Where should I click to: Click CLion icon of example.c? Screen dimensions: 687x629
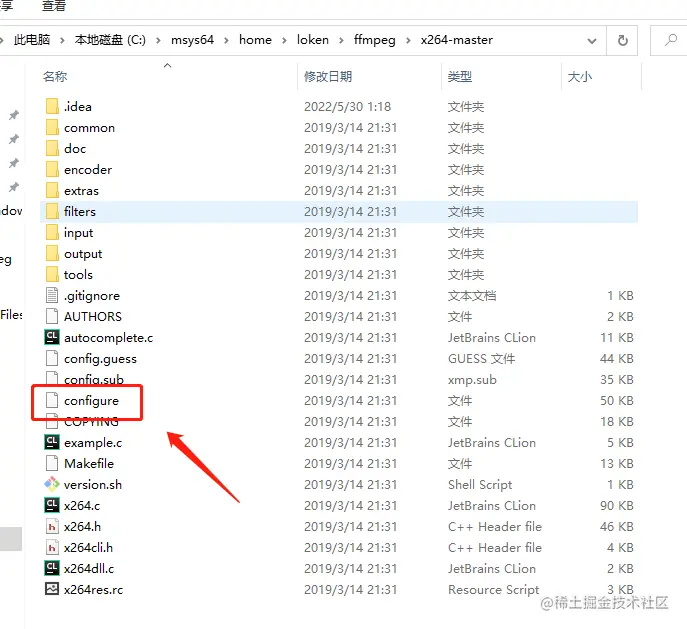[x=52, y=442]
